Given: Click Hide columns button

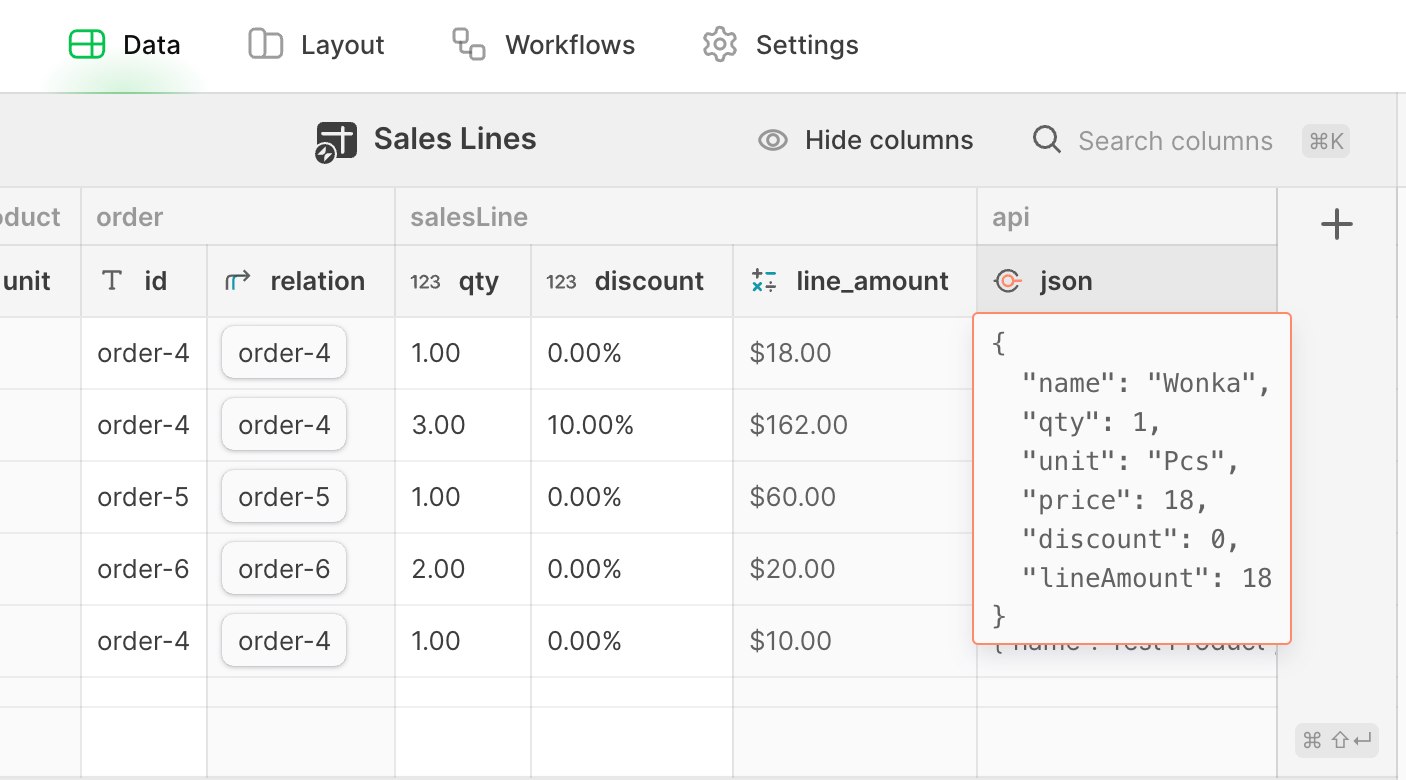Looking at the screenshot, I should (x=866, y=140).
